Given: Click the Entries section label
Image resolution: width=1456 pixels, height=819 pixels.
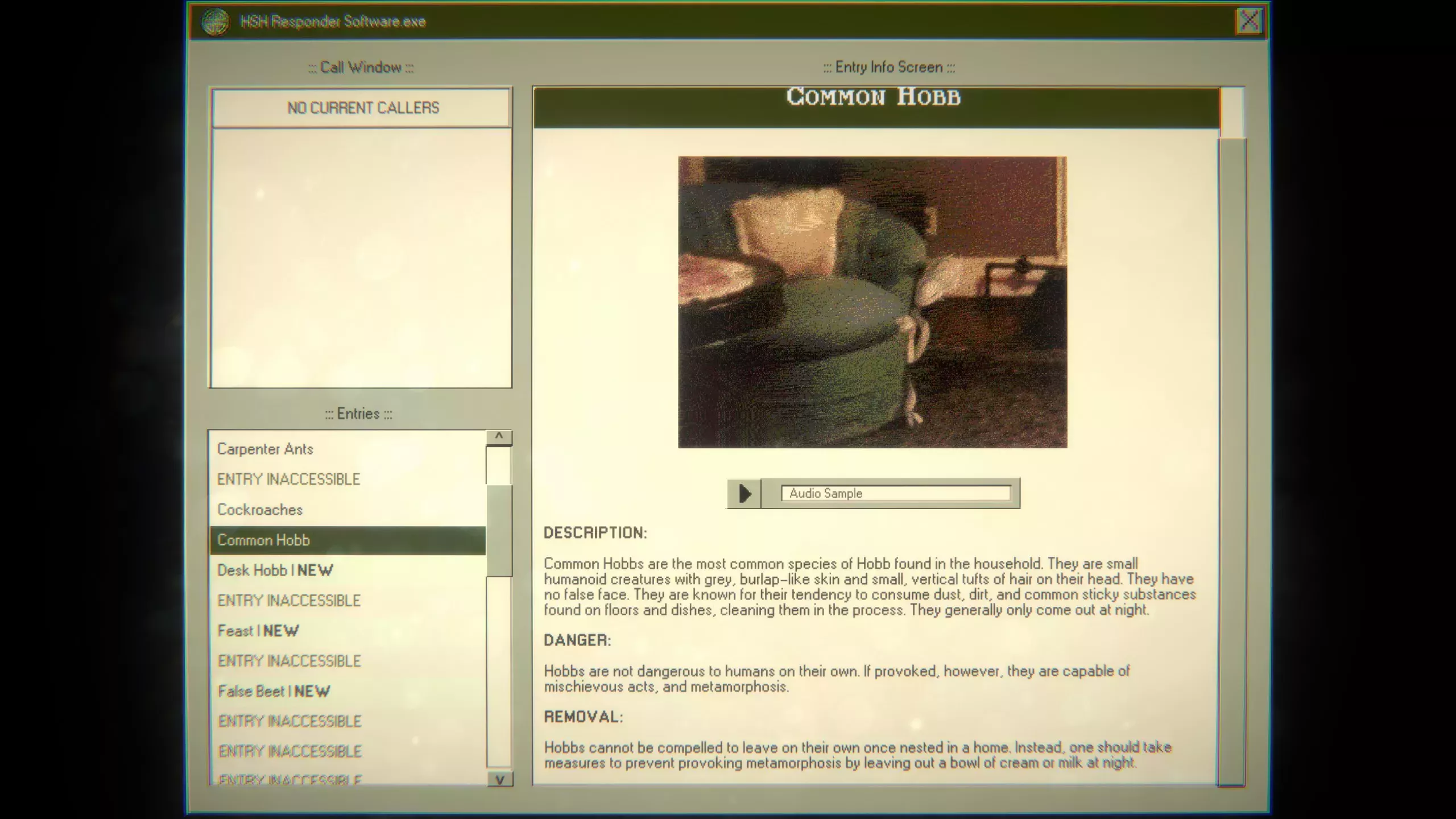Looking at the screenshot, I should (x=358, y=413).
